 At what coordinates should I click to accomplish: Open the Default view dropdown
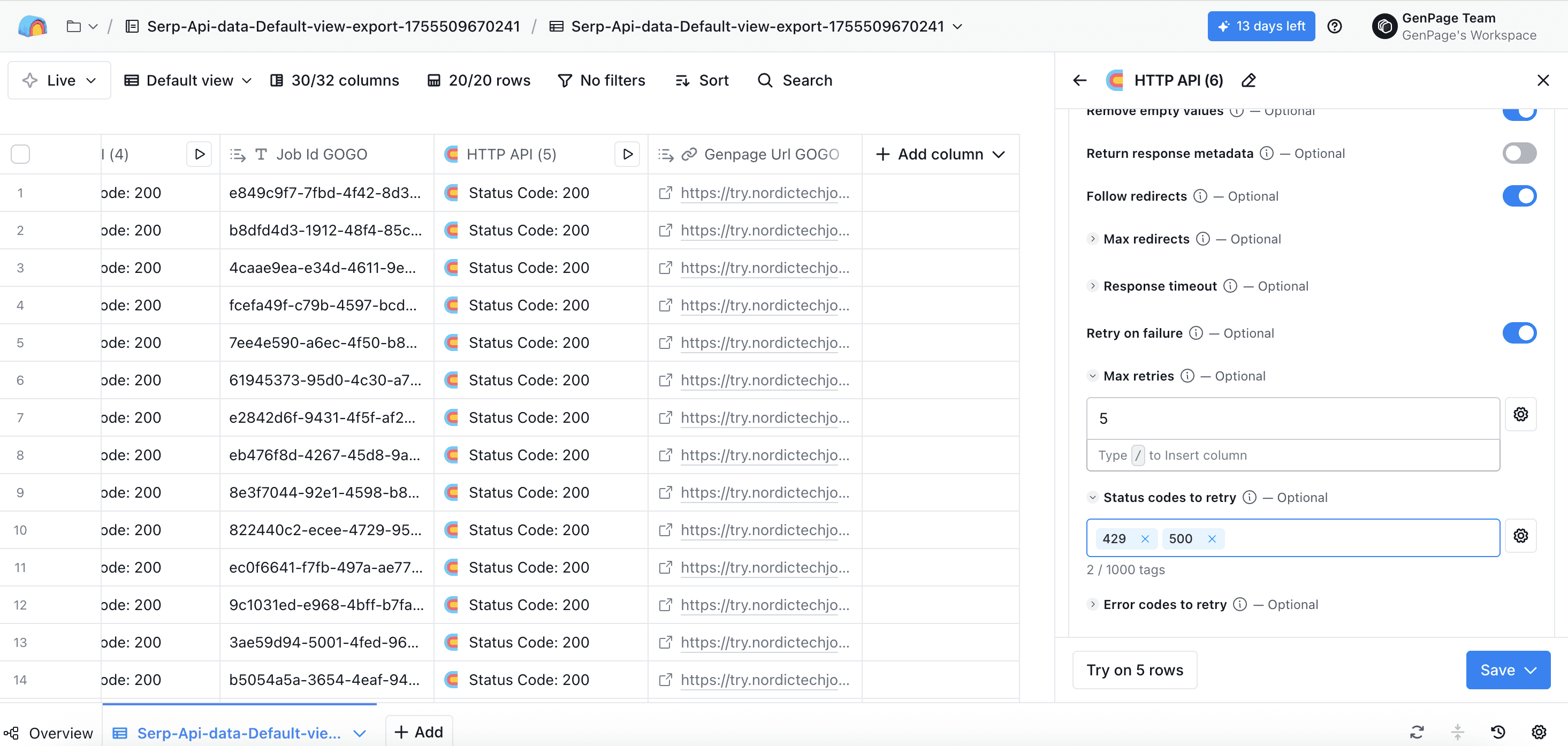pyautogui.click(x=188, y=80)
